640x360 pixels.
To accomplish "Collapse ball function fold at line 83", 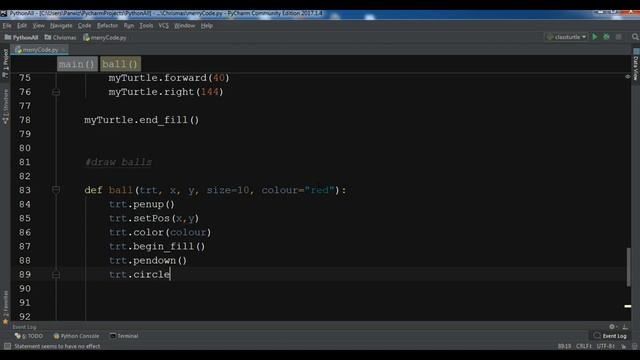I will click(56, 190).
